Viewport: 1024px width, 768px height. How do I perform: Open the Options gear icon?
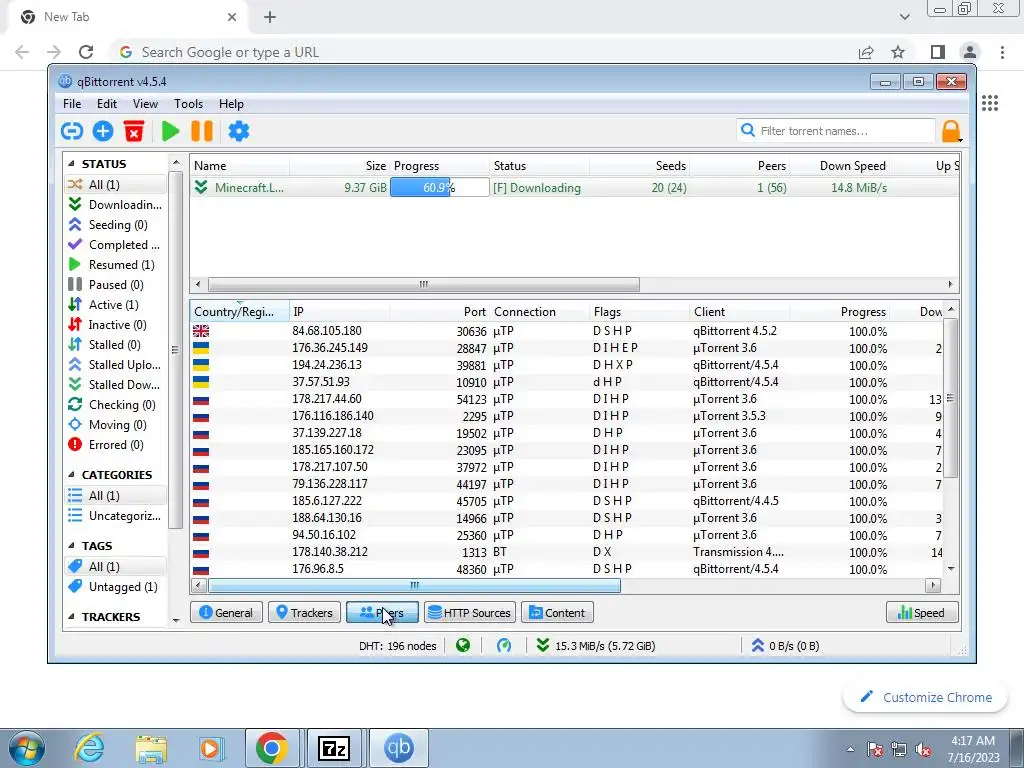[238, 131]
